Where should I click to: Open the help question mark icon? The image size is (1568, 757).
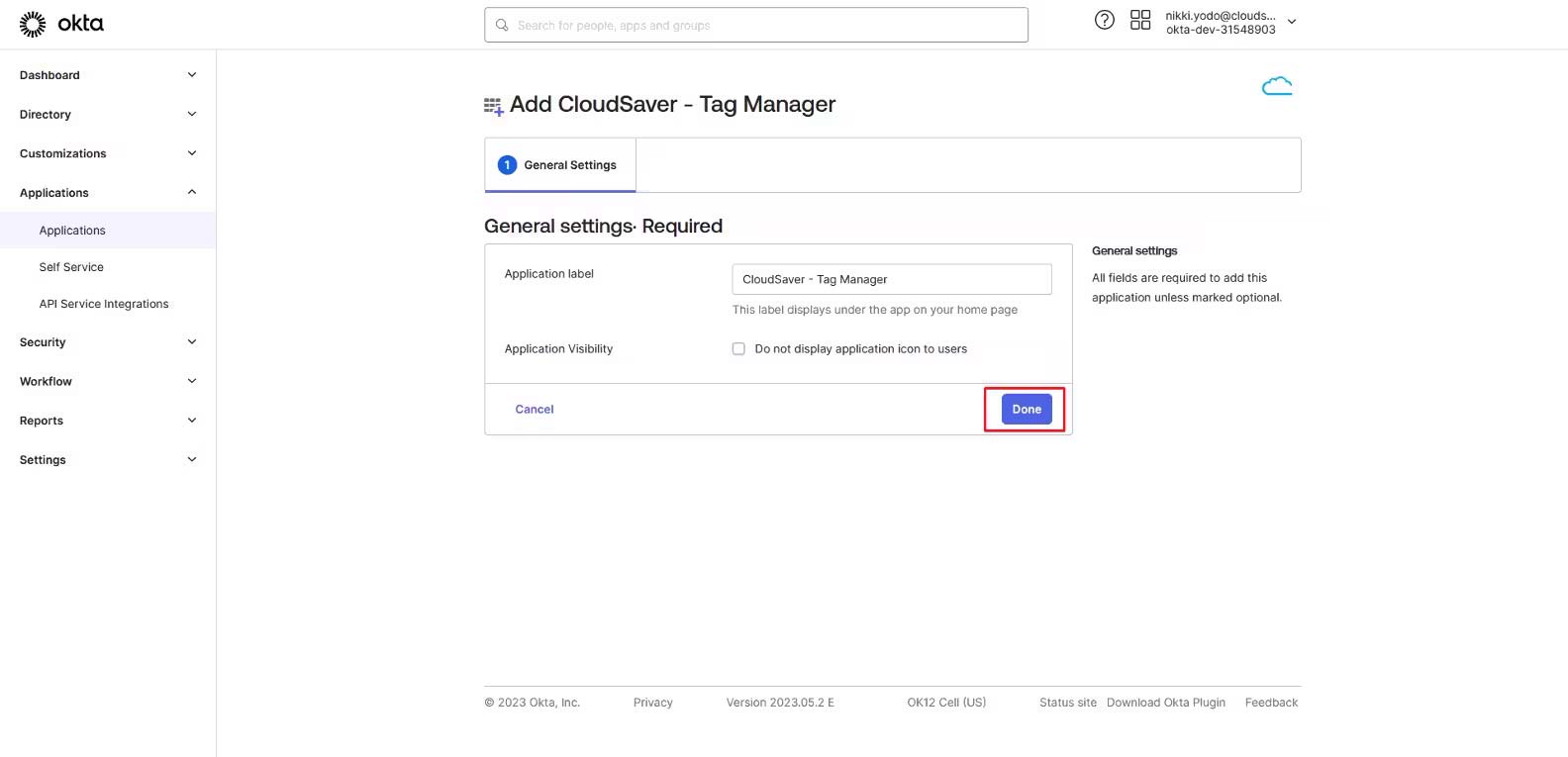click(1105, 20)
